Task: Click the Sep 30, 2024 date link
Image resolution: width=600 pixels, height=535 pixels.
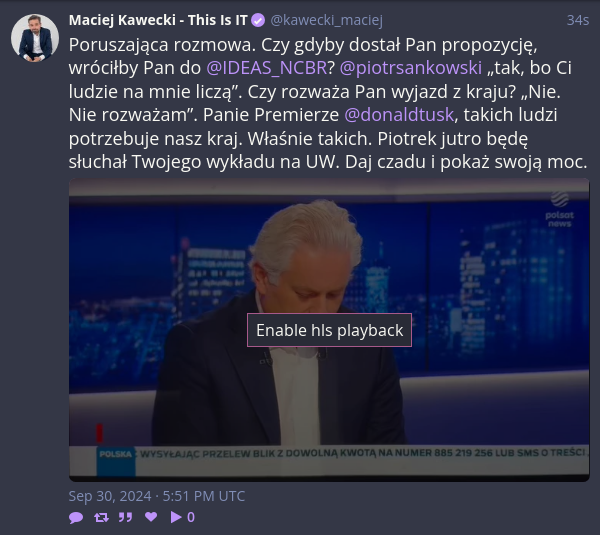Action: tap(157, 496)
